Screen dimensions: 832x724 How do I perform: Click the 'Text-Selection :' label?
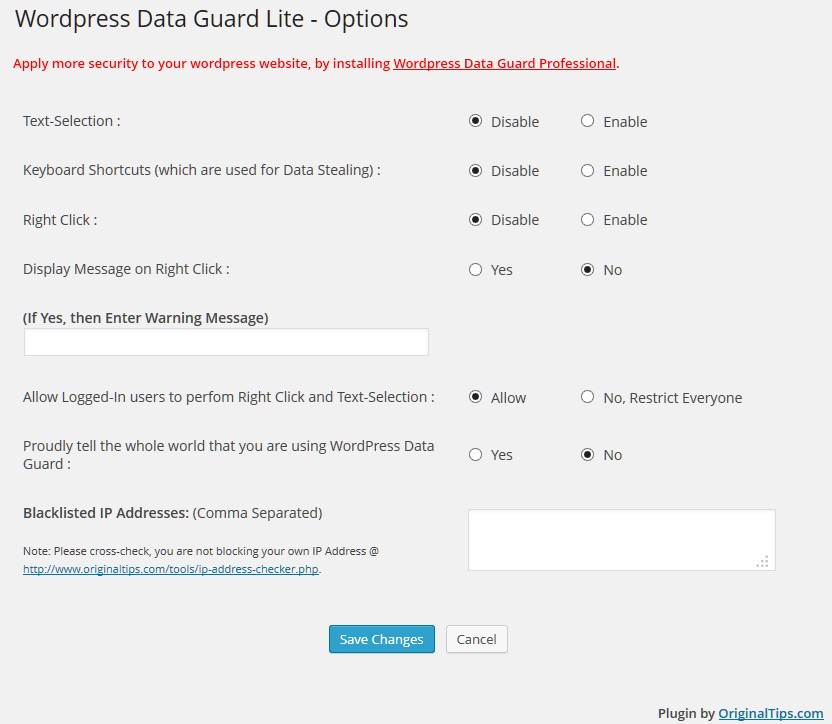coord(72,121)
